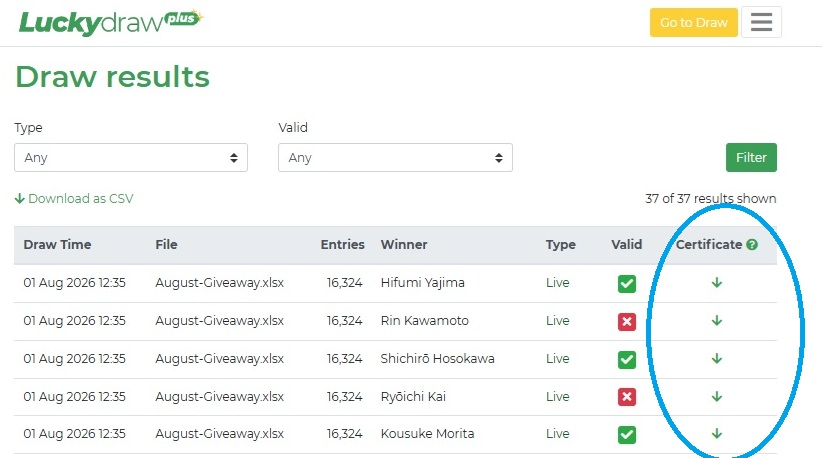Download certificate for Rin Kawamoto
822x458 pixels.
(x=717, y=321)
